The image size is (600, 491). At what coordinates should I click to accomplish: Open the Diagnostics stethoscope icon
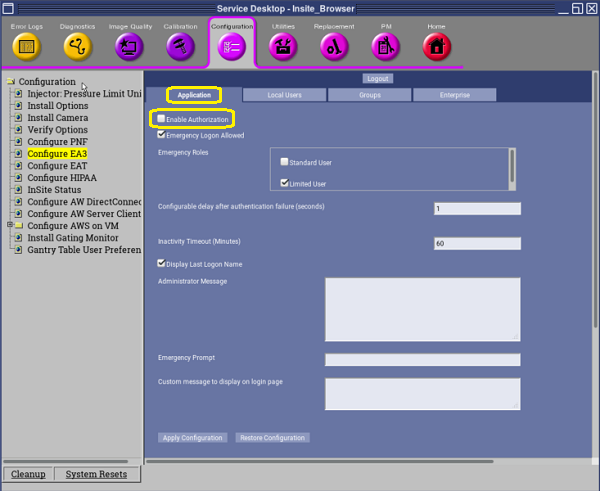(x=77, y=46)
